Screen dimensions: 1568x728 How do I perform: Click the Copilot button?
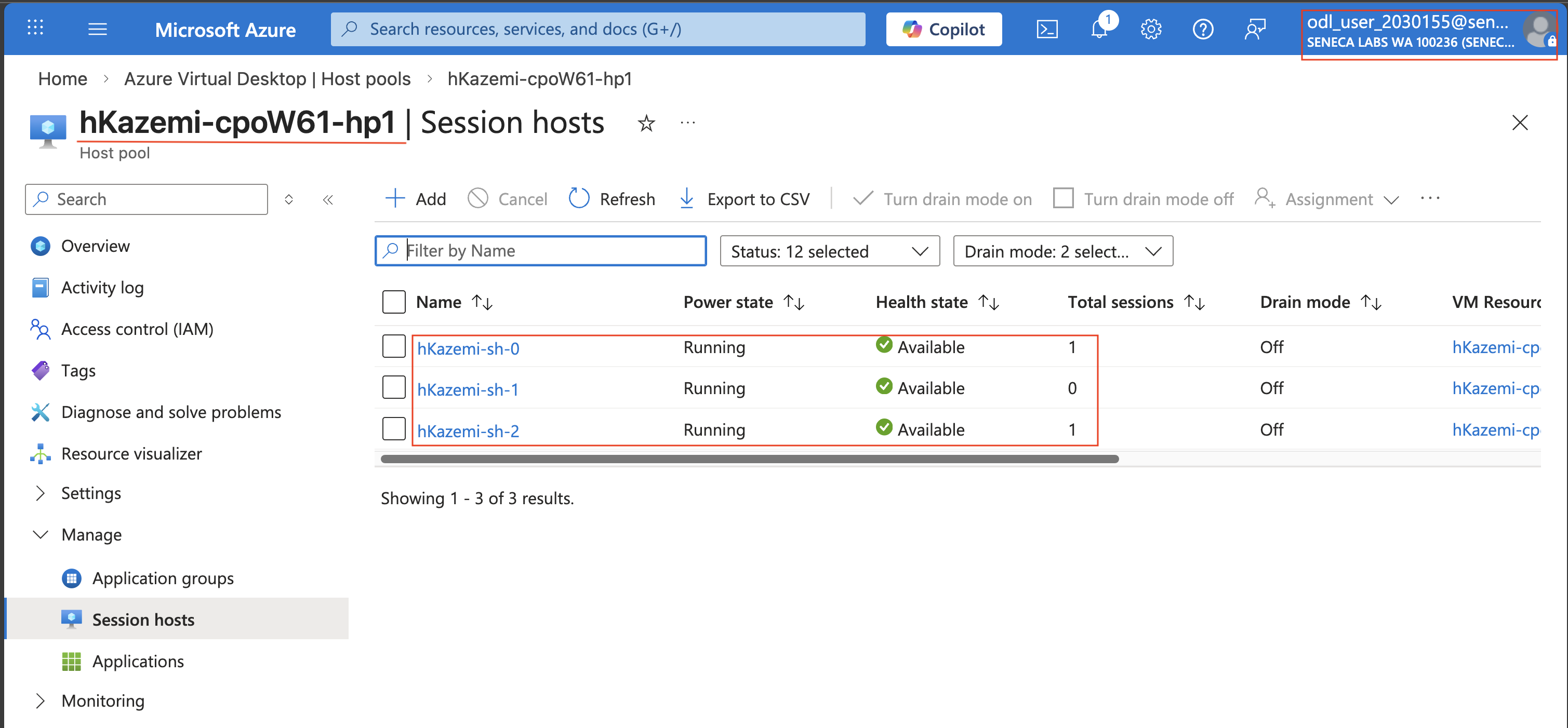(x=944, y=29)
